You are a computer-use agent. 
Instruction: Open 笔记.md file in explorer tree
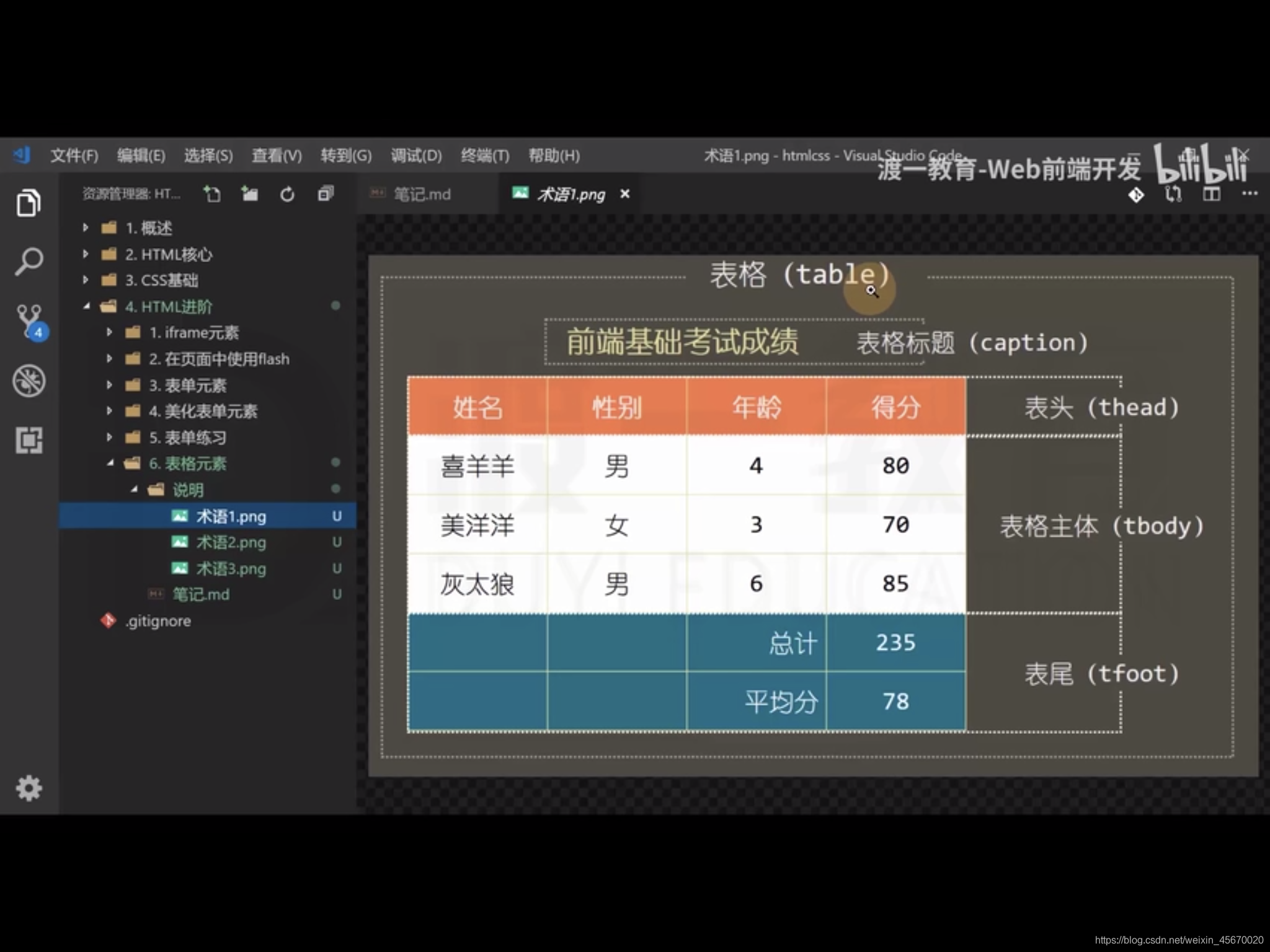click(208, 594)
